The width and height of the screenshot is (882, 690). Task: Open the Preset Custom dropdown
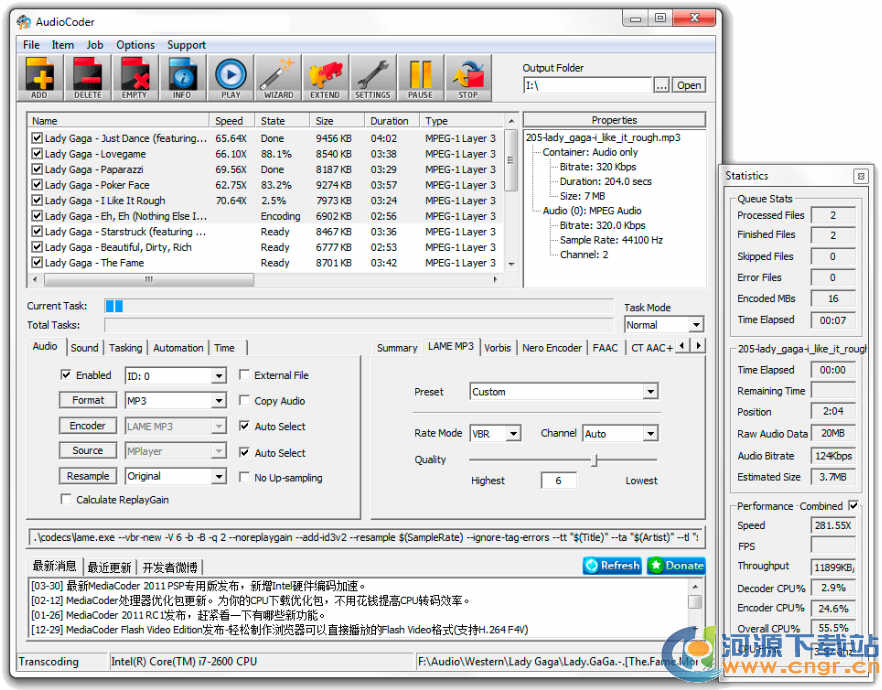[x=650, y=391]
